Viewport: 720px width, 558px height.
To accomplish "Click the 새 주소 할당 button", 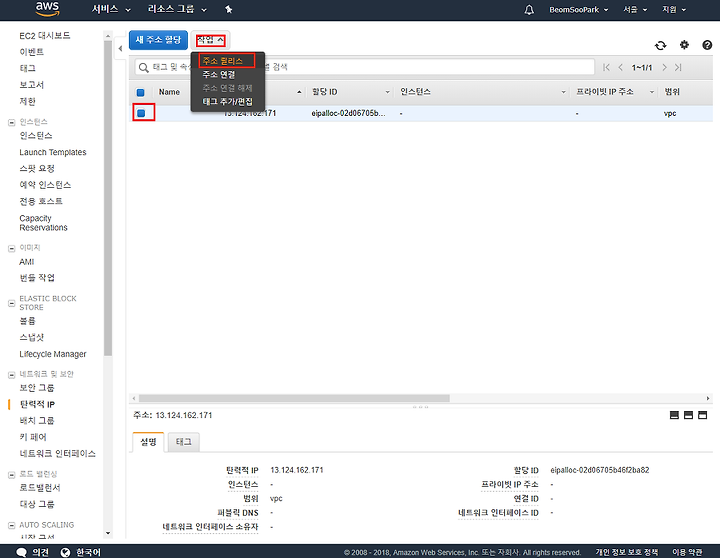I will coord(158,40).
